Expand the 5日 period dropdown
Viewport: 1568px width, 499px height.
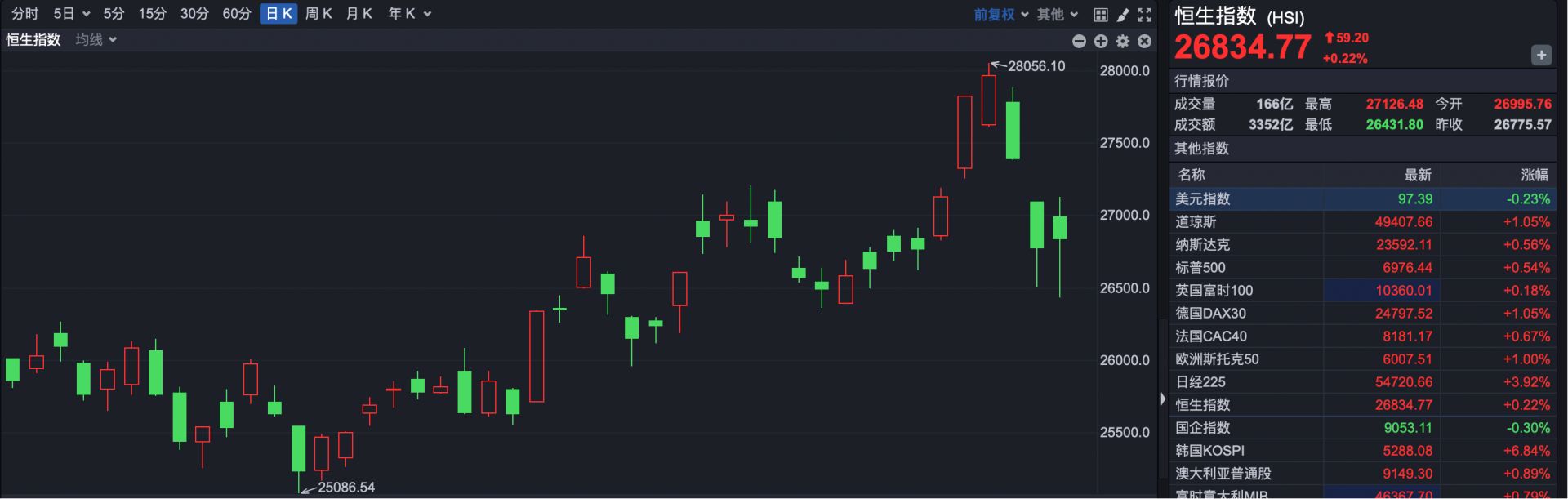(x=71, y=14)
